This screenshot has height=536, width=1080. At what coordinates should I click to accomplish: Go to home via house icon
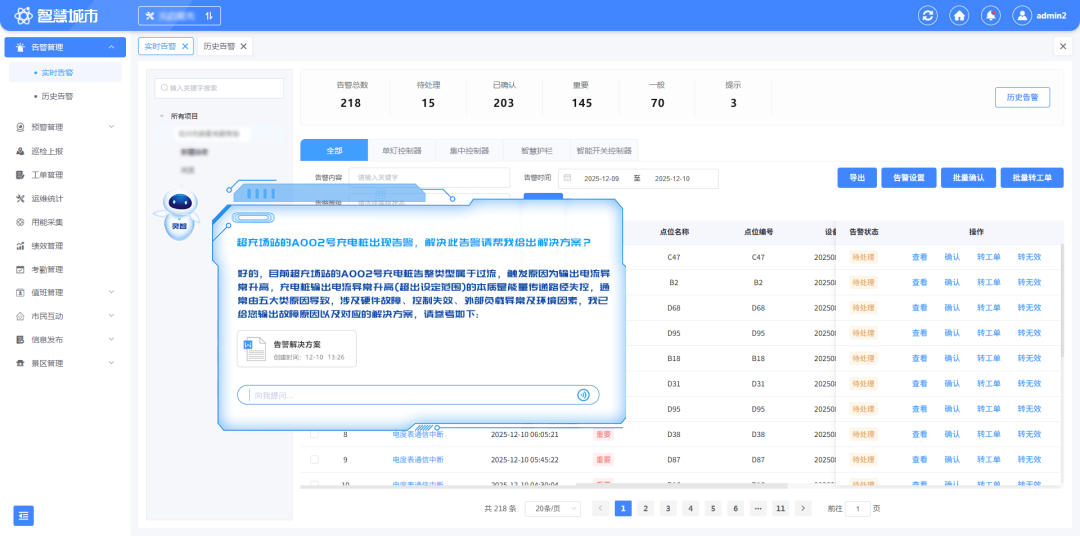tap(959, 16)
